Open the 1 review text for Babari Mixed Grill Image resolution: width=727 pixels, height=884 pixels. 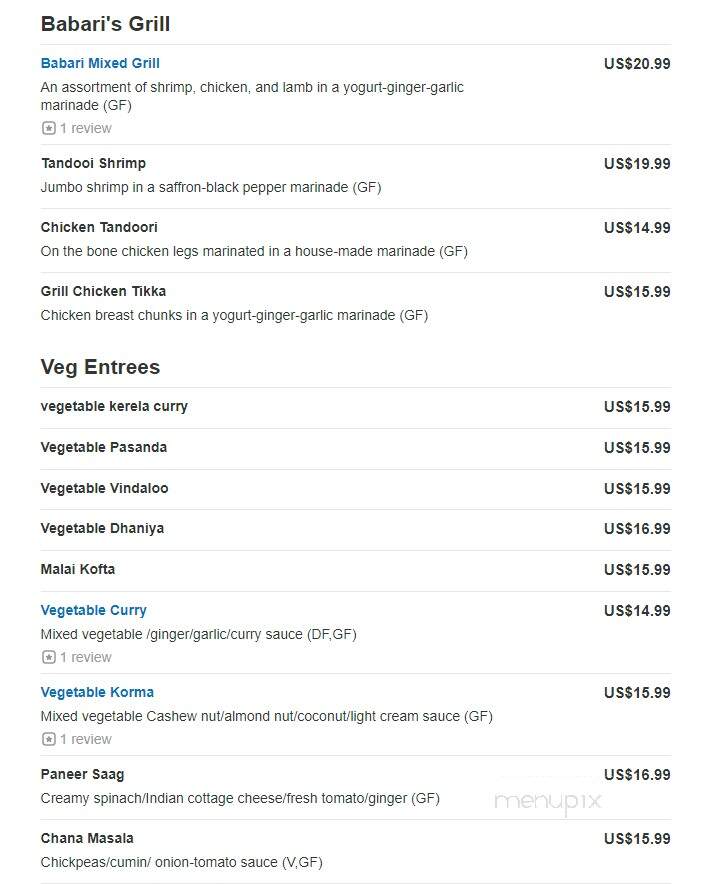[86, 128]
